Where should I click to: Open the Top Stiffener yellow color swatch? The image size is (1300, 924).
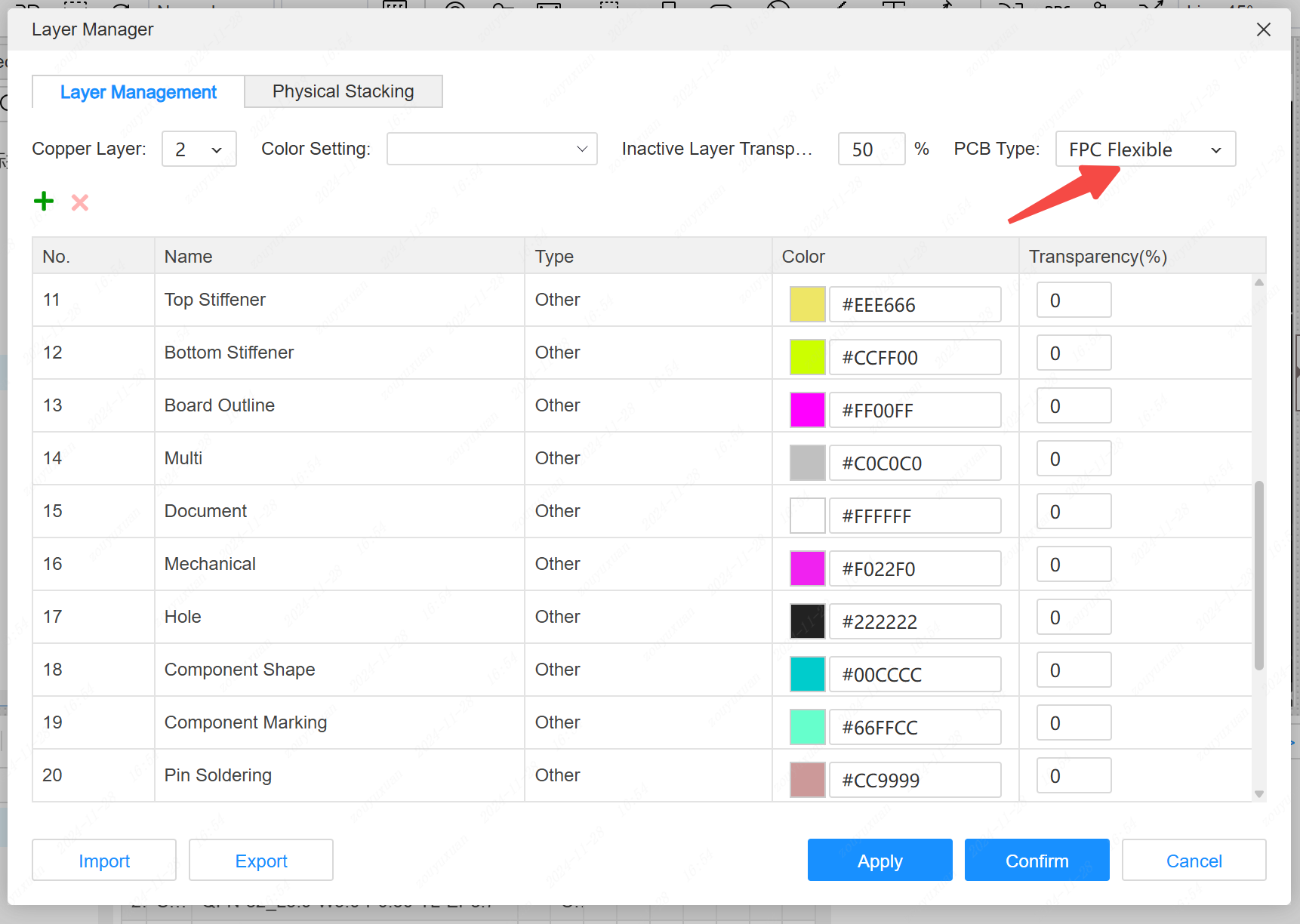click(807, 305)
